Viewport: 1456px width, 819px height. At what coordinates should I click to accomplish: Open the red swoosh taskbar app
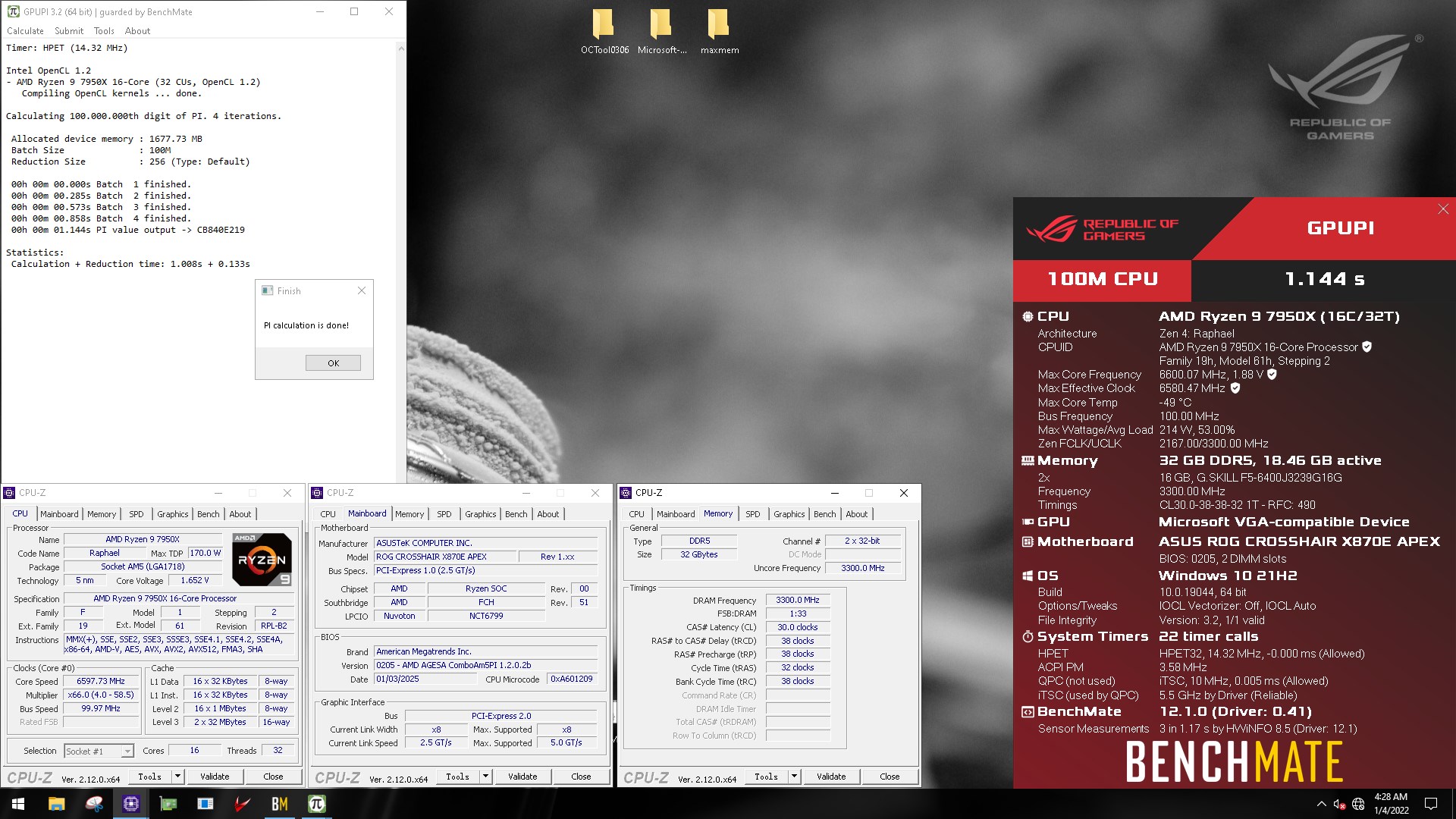[243, 804]
